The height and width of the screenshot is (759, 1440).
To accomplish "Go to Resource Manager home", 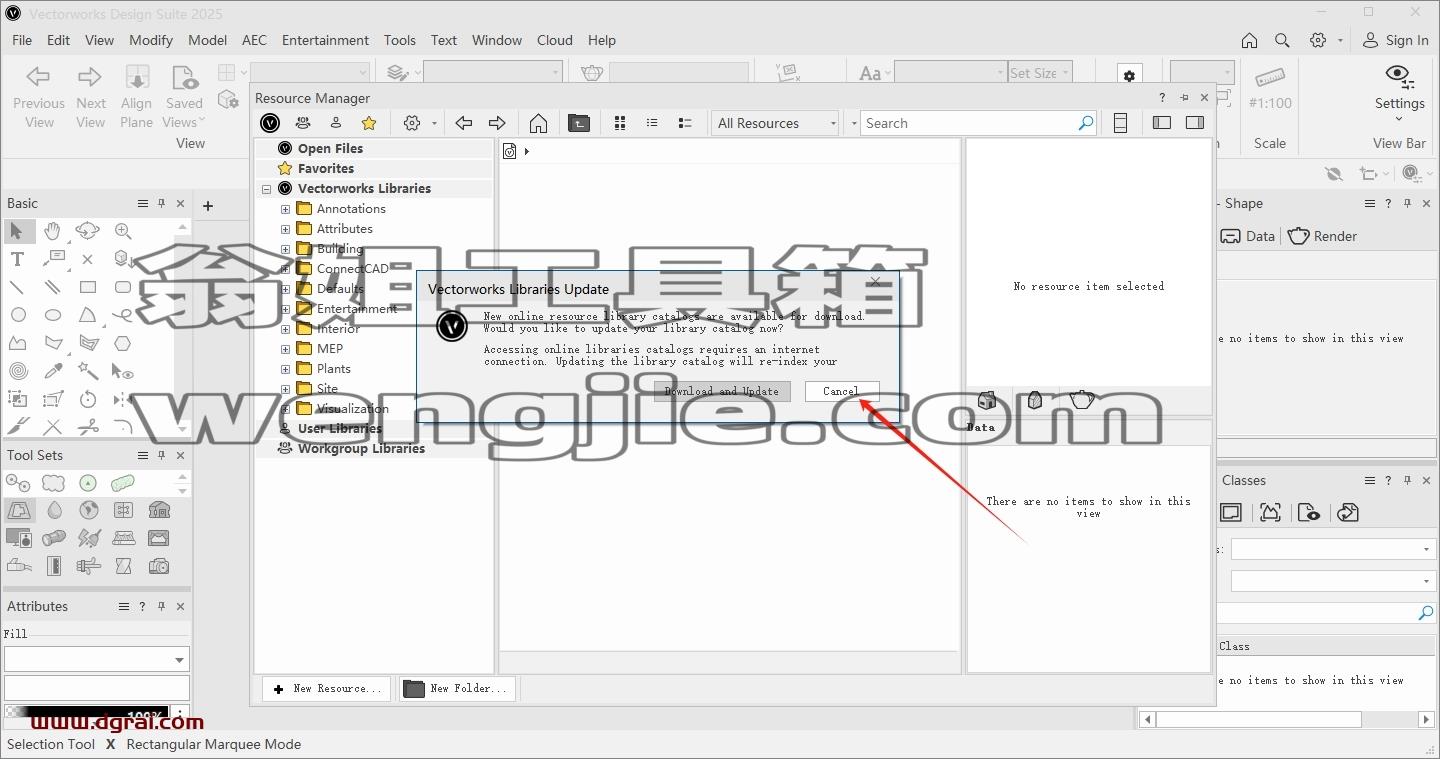I will [x=538, y=123].
